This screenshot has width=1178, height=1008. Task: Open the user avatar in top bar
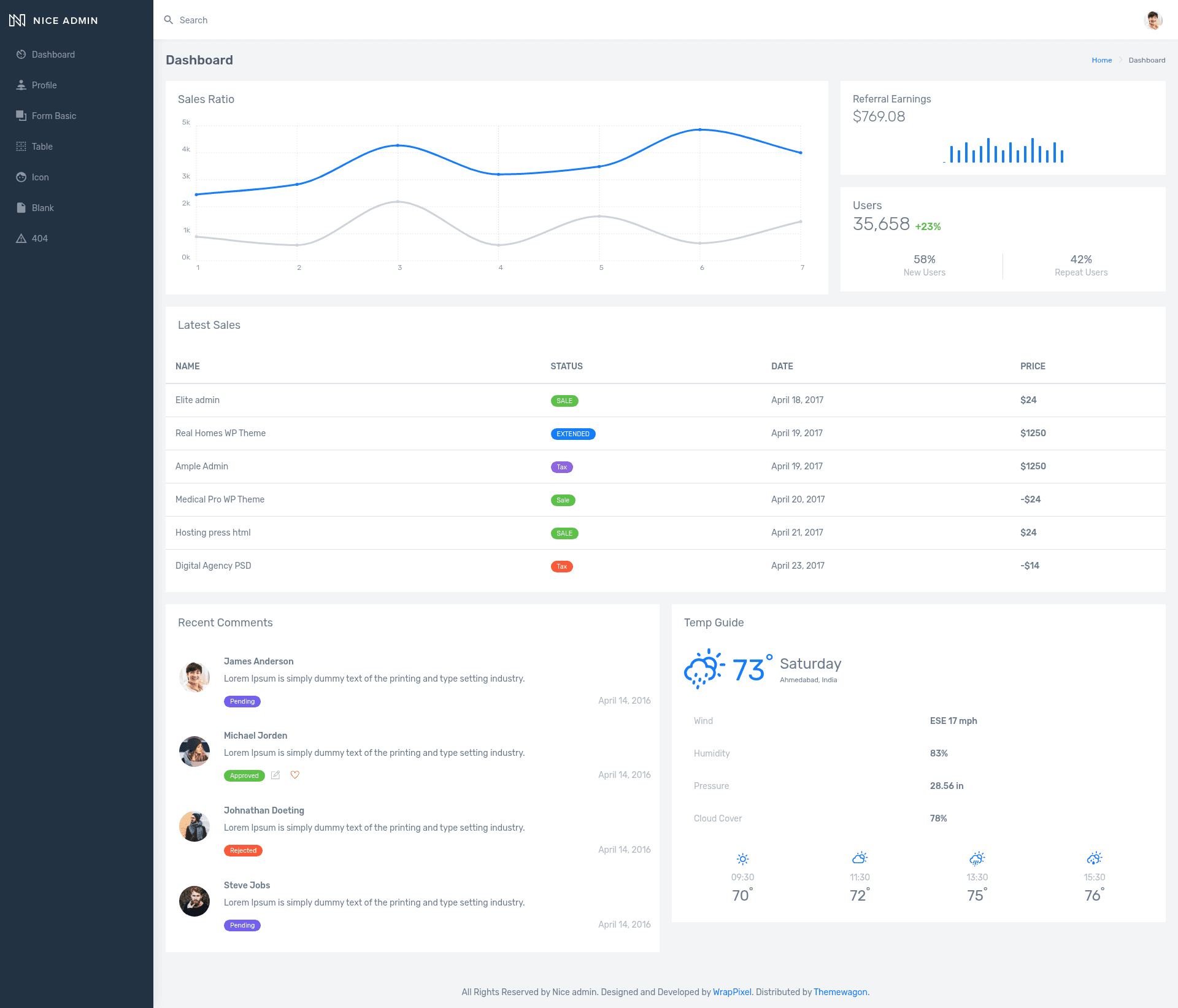[1153, 20]
